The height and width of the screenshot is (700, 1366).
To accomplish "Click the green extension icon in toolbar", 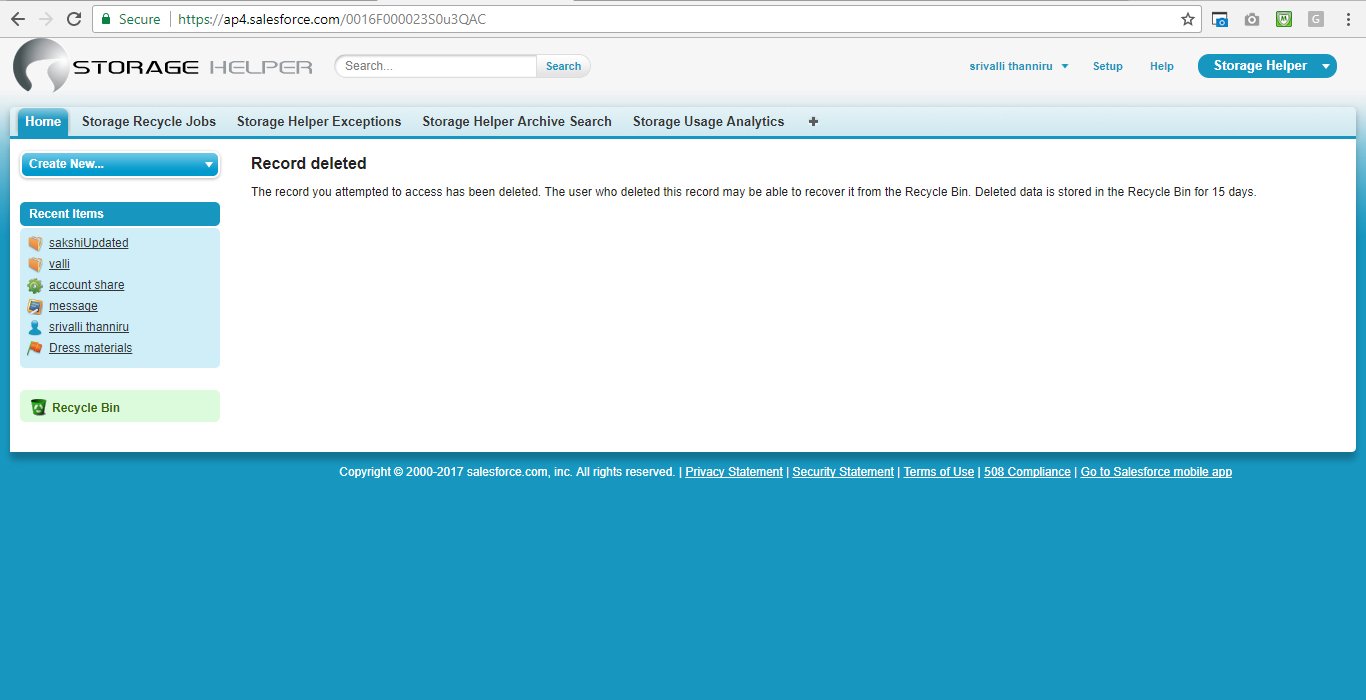I will (x=1284, y=19).
